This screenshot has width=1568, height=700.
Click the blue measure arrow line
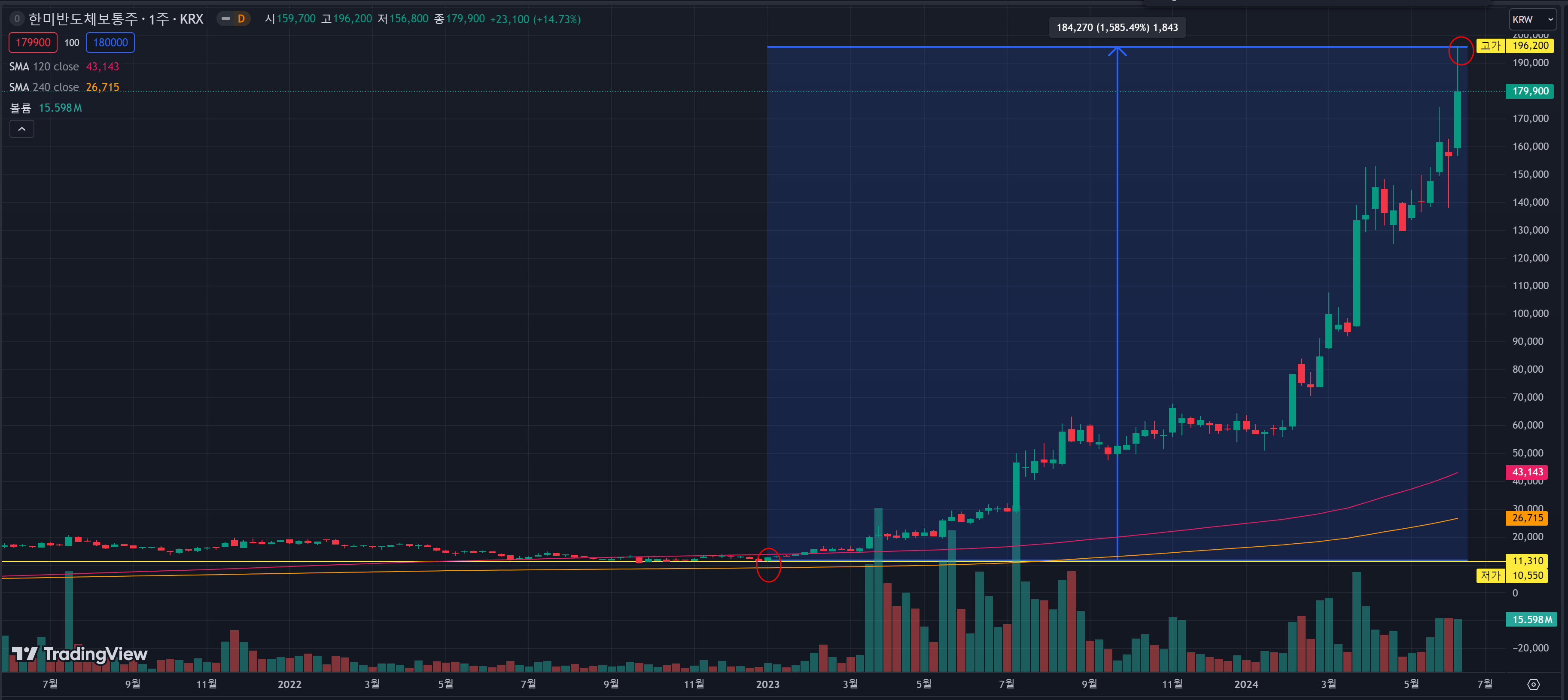(x=1117, y=304)
